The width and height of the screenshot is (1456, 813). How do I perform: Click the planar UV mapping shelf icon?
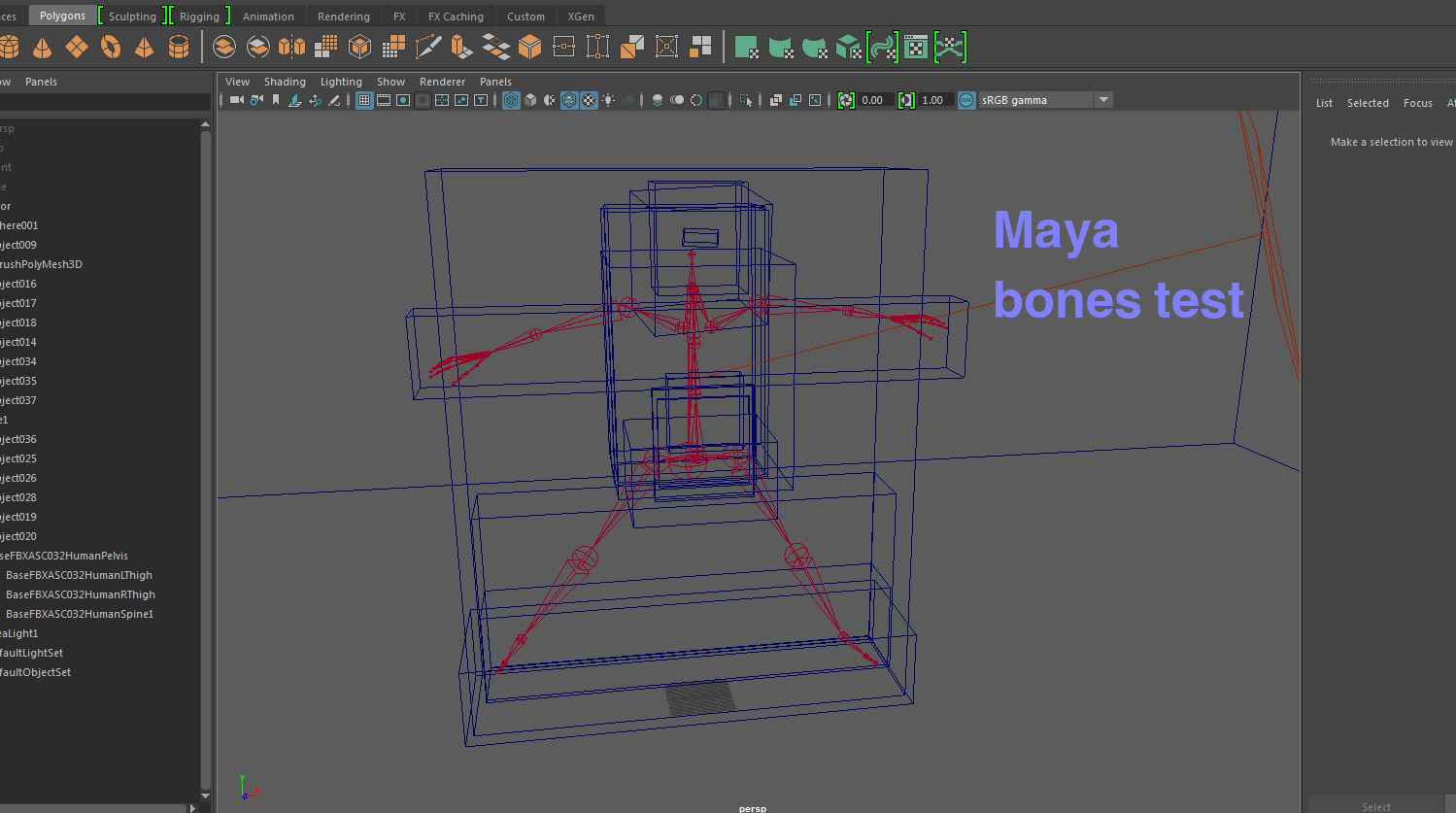(x=746, y=47)
